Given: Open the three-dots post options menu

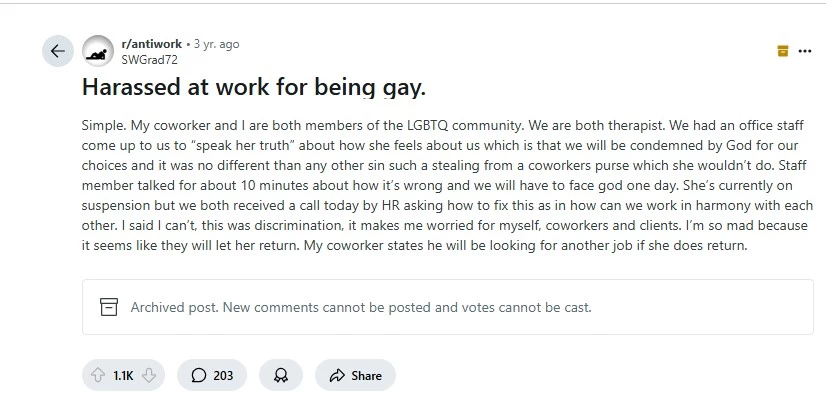Looking at the screenshot, I should point(804,51).
